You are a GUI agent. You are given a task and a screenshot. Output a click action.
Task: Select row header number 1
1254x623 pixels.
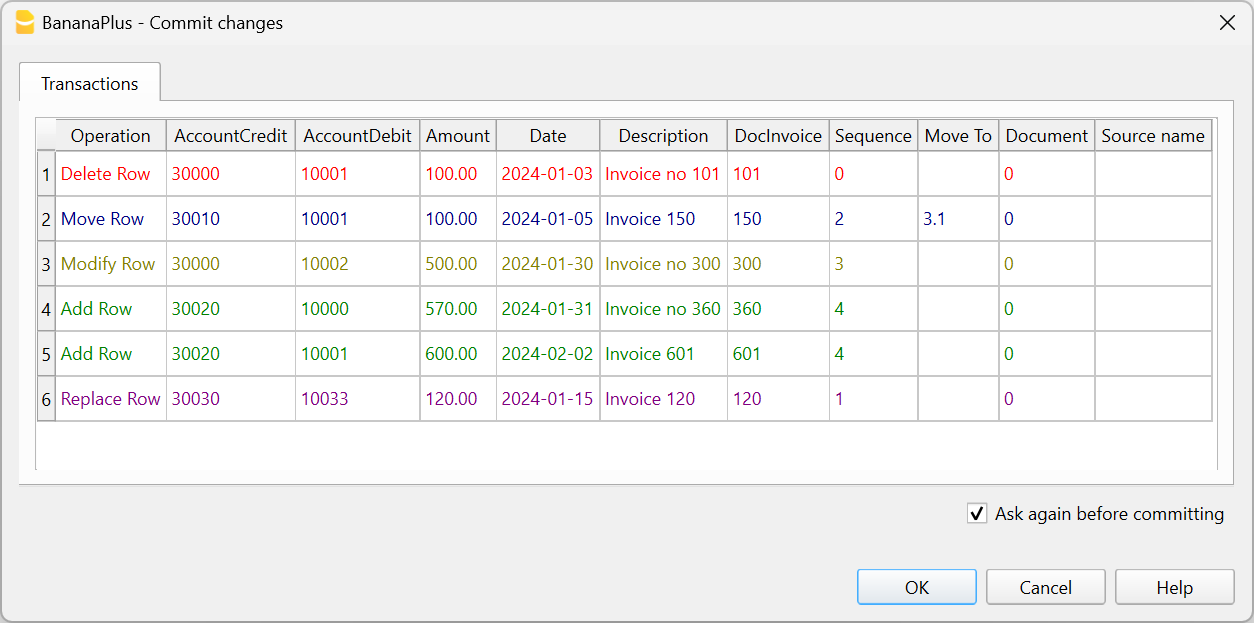pos(46,174)
